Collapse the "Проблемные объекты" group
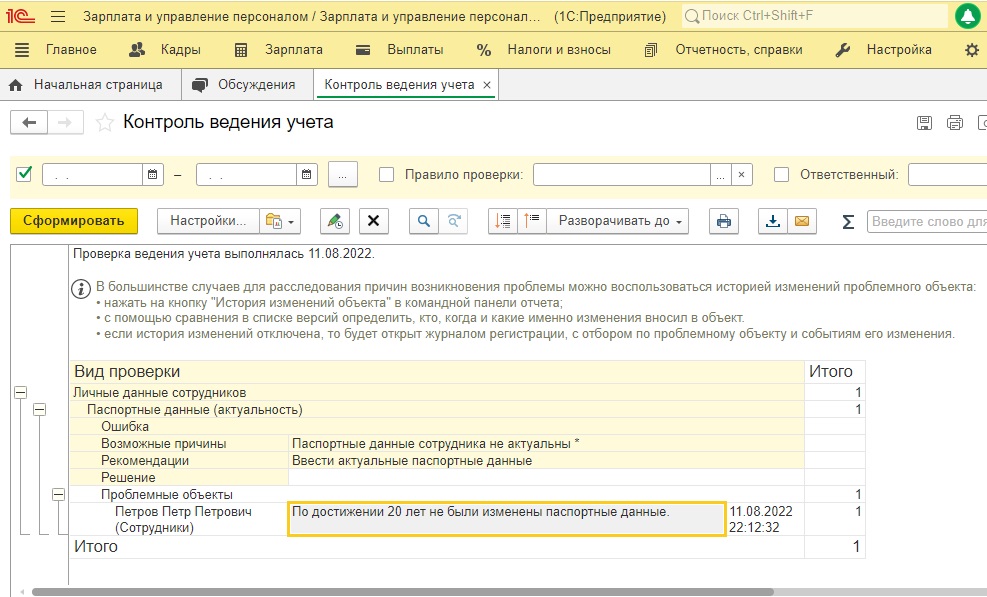 [x=58, y=494]
